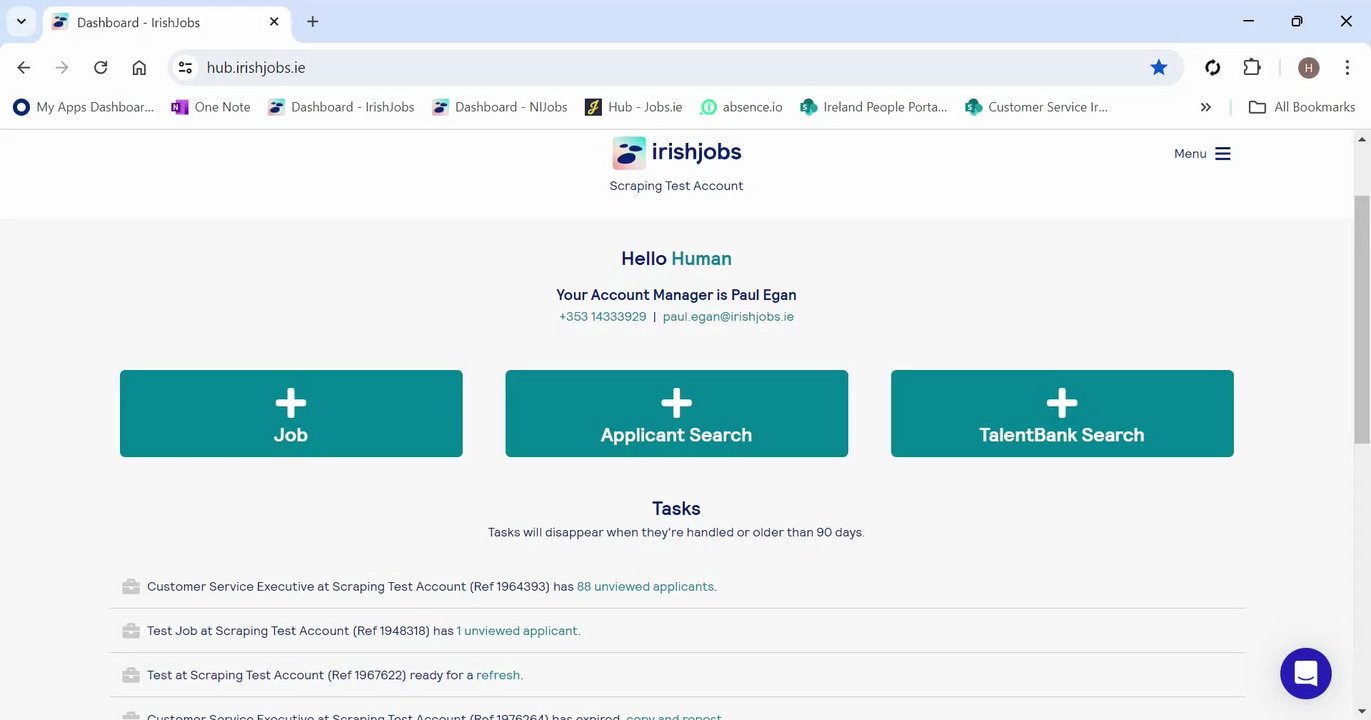Click the page vertical scrollbar thumb
Screen dimensions: 1371x720
(1362, 318)
